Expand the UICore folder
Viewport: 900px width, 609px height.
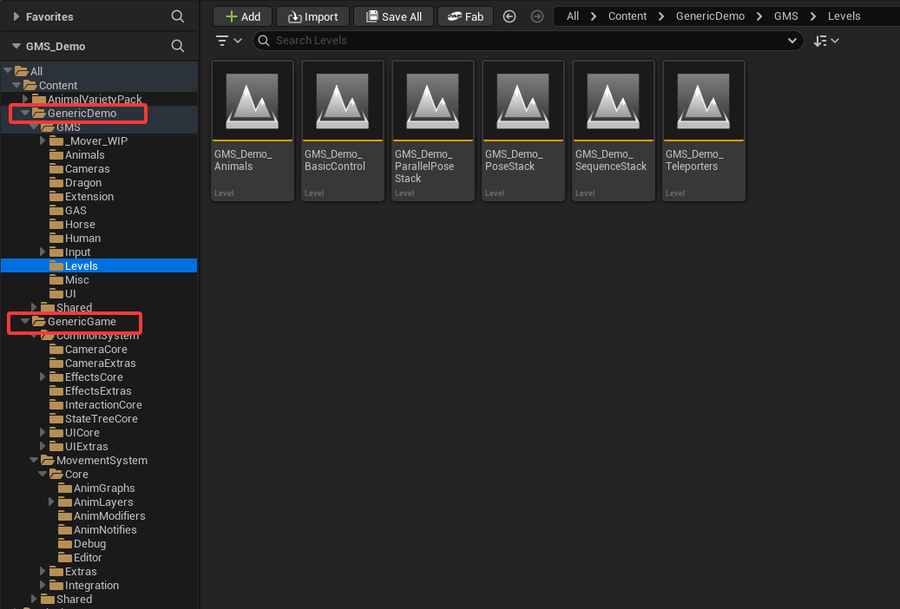tap(42, 432)
